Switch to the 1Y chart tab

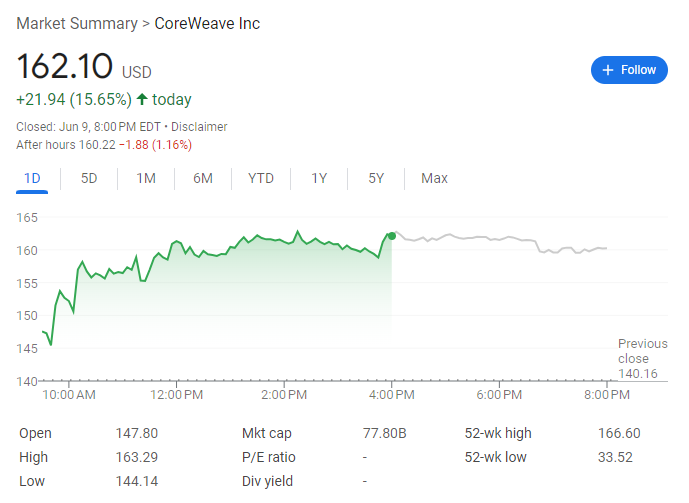point(319,178)
